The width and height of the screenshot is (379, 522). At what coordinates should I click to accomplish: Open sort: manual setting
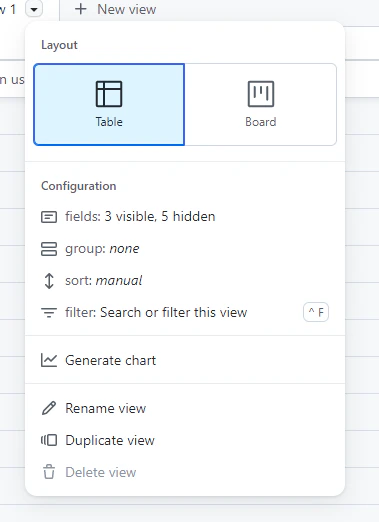click(185, 281)
